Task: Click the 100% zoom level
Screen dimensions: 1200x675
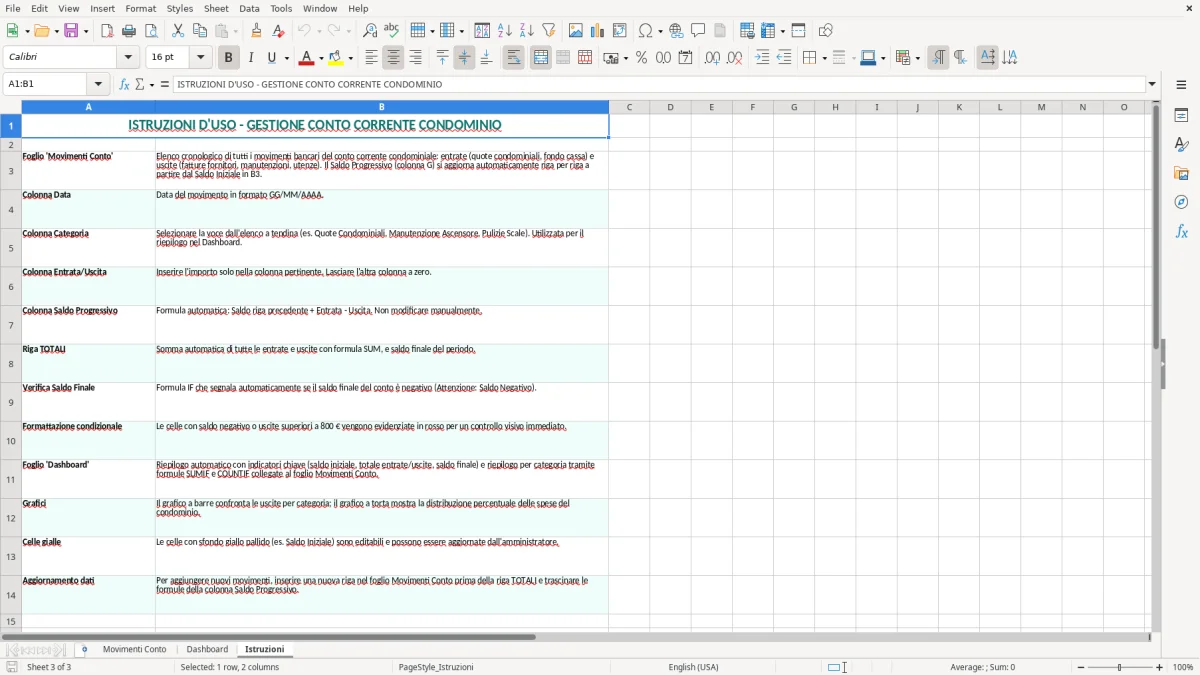Action: 1183,667
